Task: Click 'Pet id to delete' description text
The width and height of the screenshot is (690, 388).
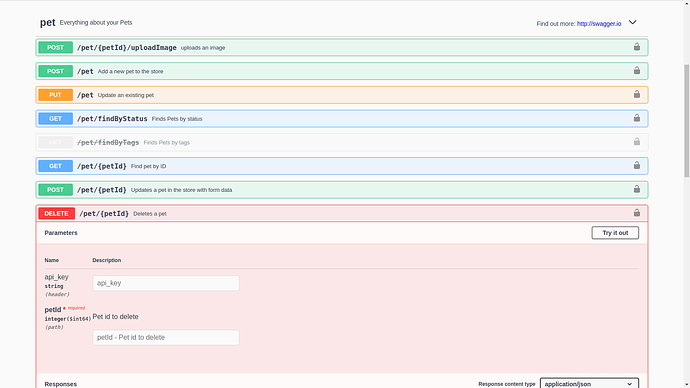Action: [x=115, y=317]
